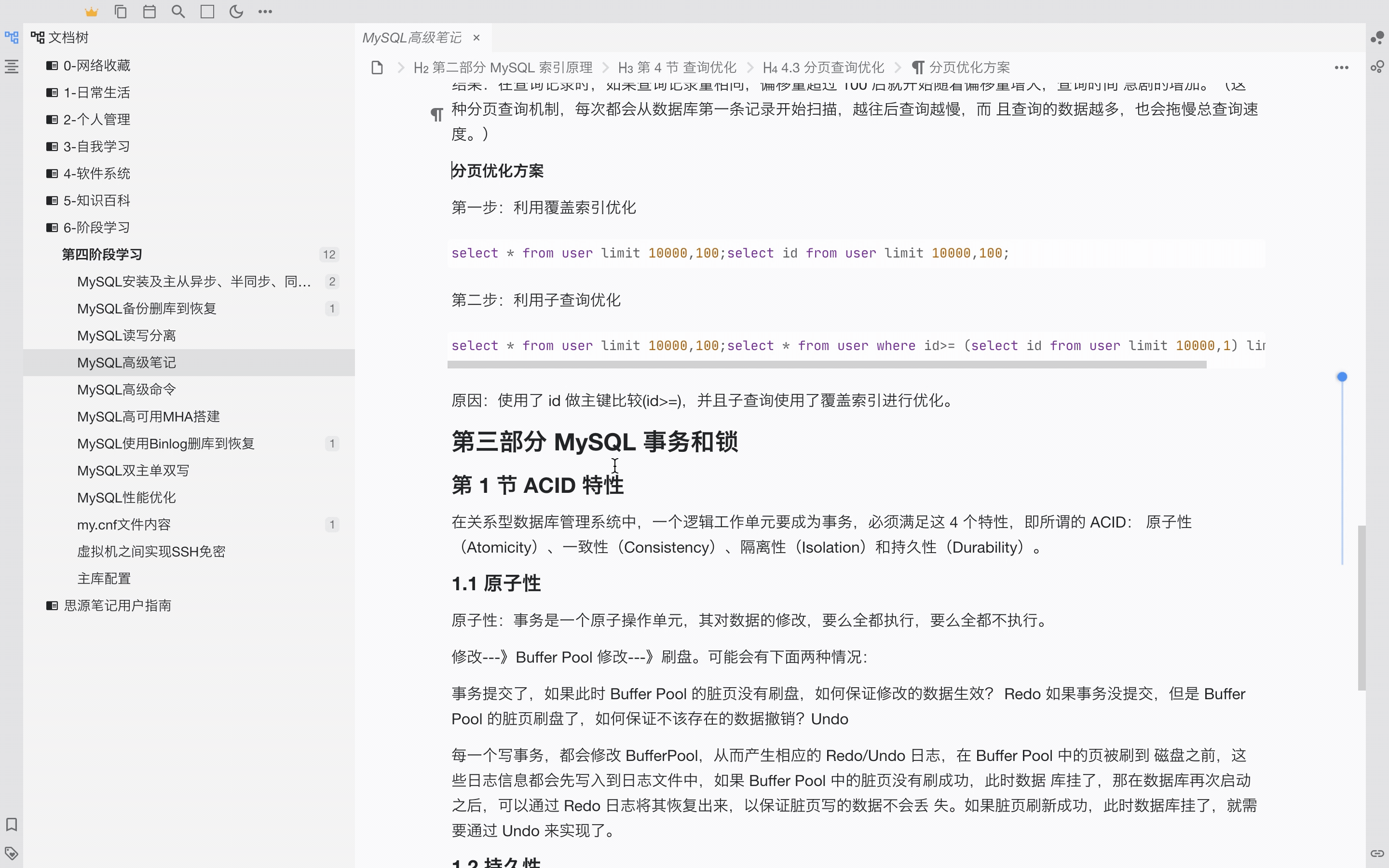Open bookmarks panel icon
The height and width of the screenshot is (868, 1389).
(x=12, y=825)
